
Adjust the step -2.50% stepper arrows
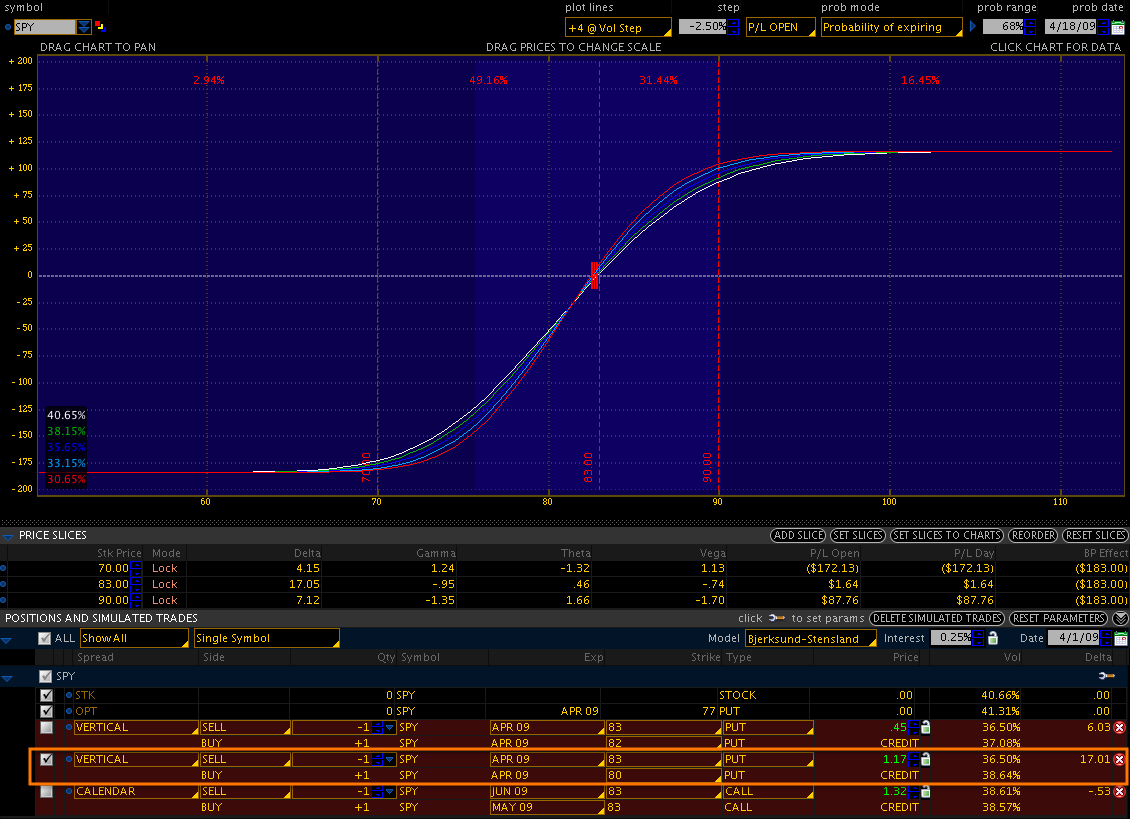tap(733, 27)
